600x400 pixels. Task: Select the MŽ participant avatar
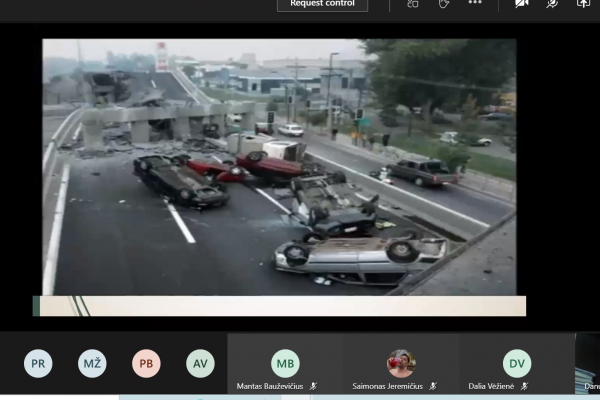tap(92, 363)
